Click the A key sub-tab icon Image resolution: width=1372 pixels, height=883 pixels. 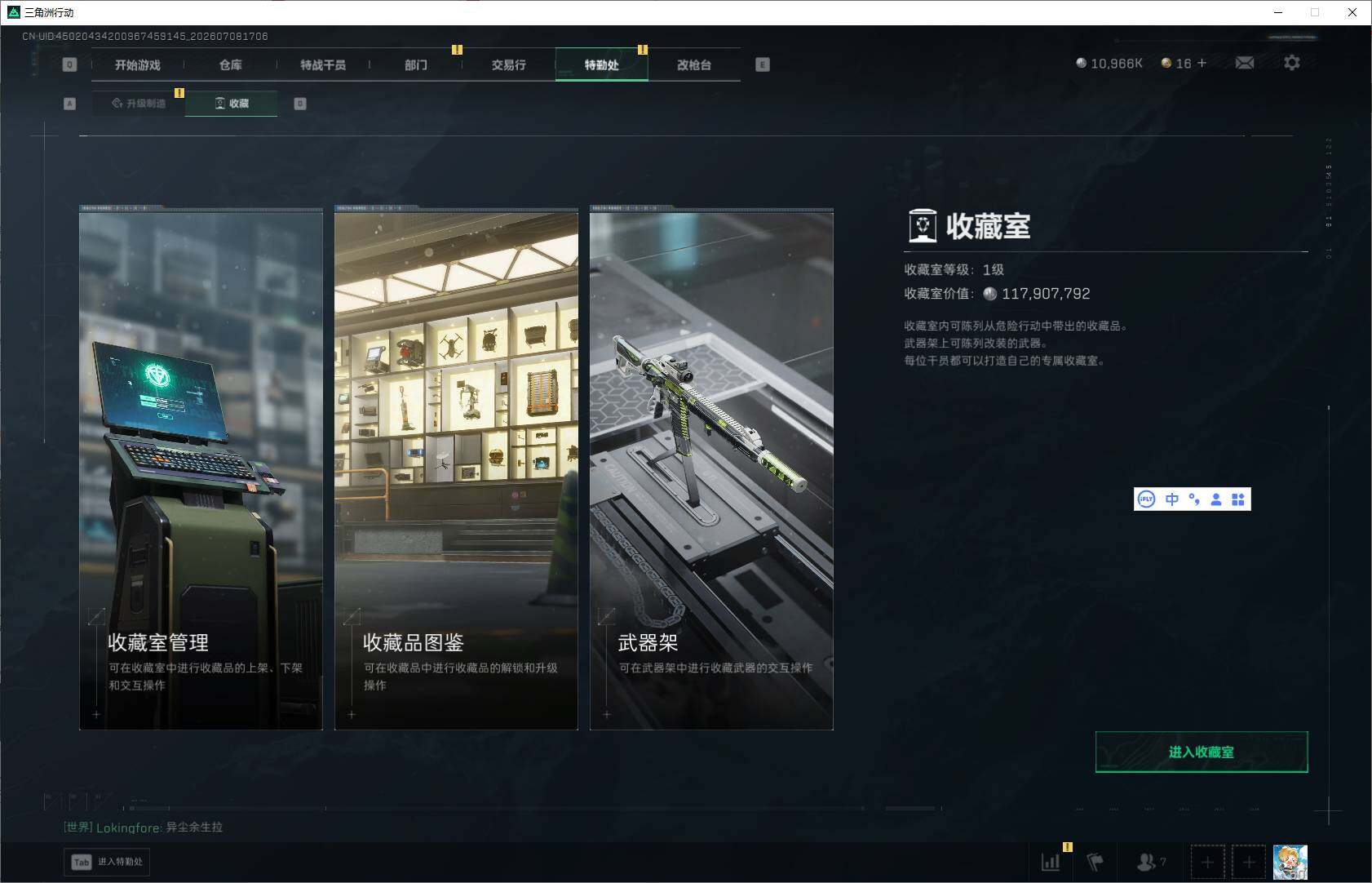click(69, 104)
